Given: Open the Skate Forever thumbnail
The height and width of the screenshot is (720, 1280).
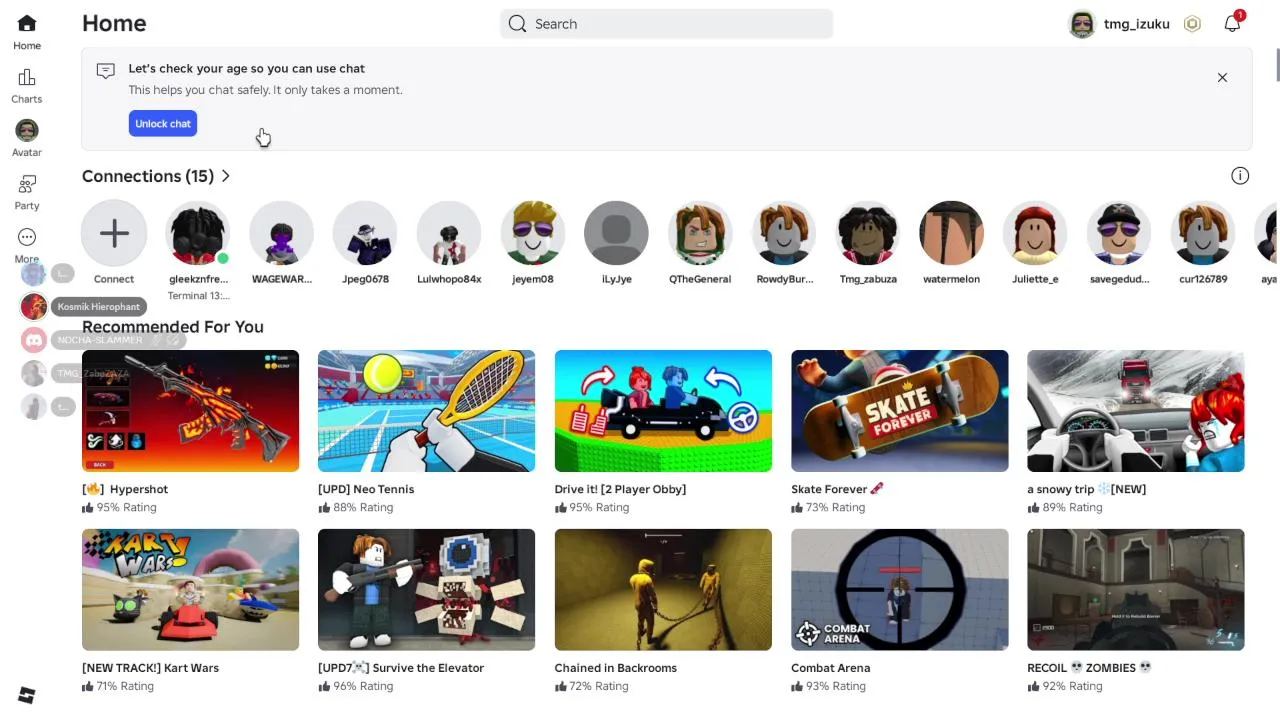Looking at the screenshot, I should click(899, 411).
